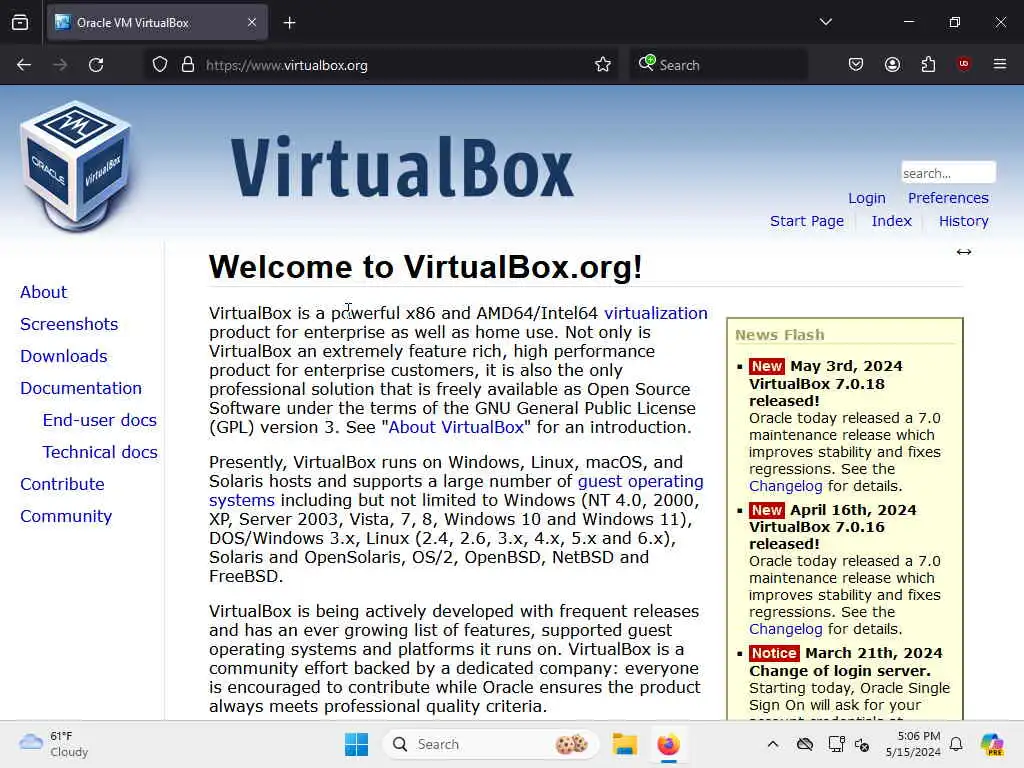This screenshot has height=768, width=1024.
Task: Open the Pocket save icon
Action: [x=856, y=64]
